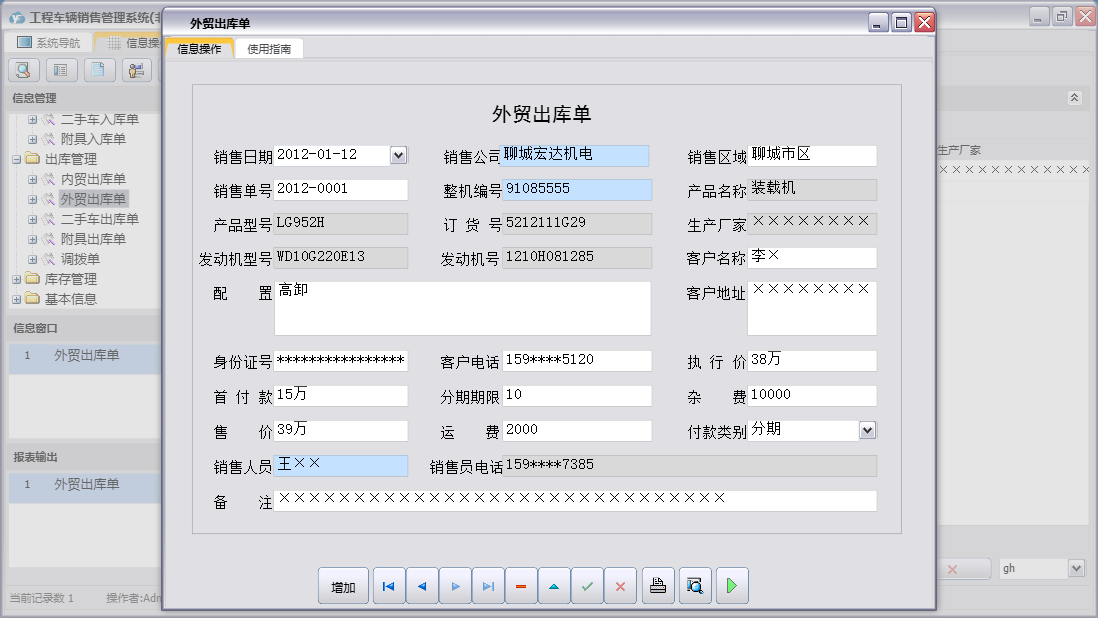Collapse the 出库管理 tree folder
The height and width of the screenshot is (618, 1098).
(x=17, y=159)
